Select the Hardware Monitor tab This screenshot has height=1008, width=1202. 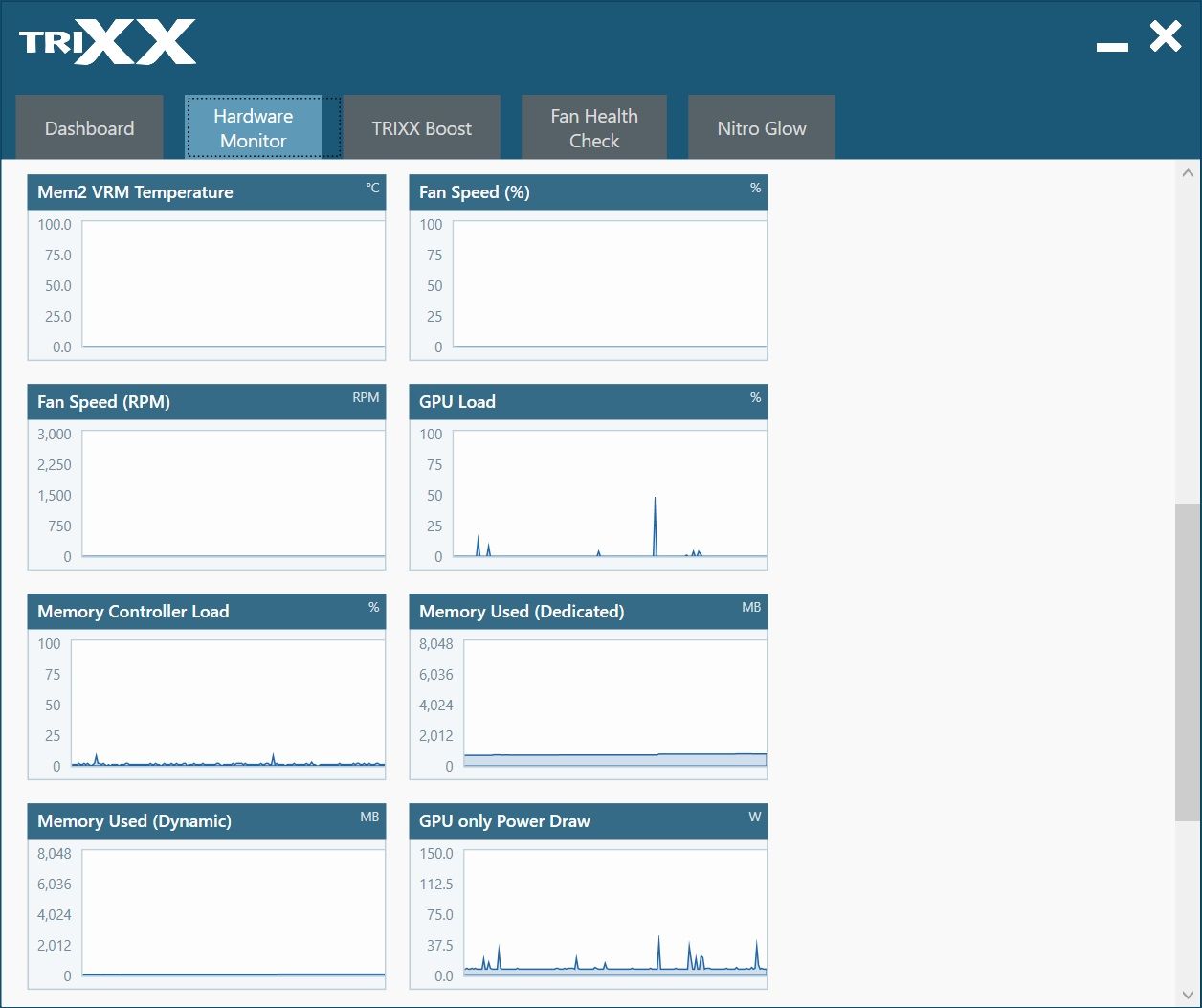click(253, 127)
